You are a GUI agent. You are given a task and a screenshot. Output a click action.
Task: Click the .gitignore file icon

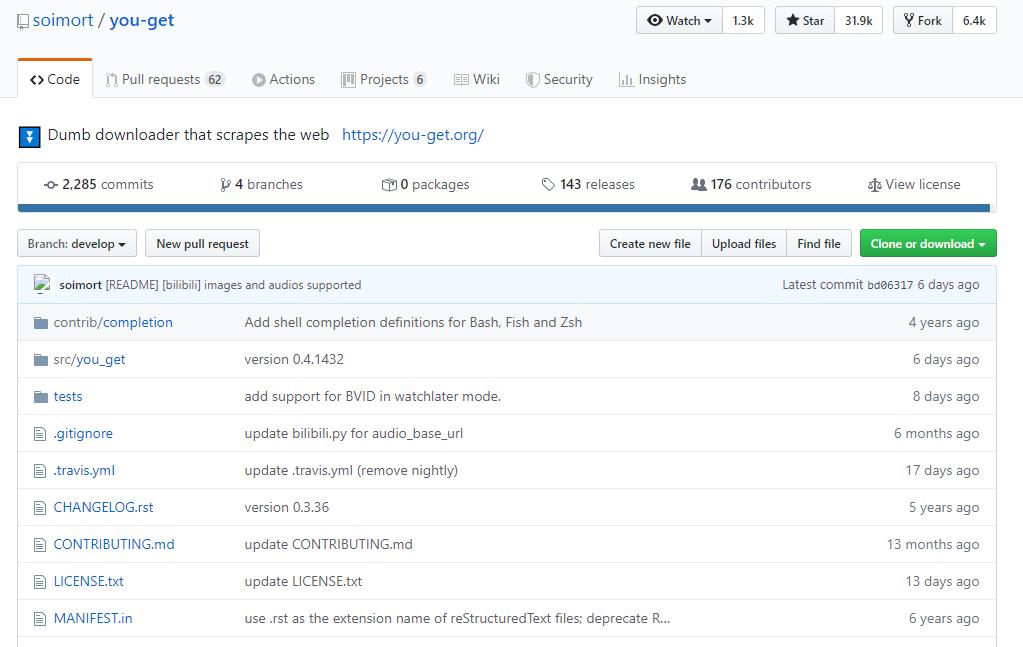coord(41,434)
